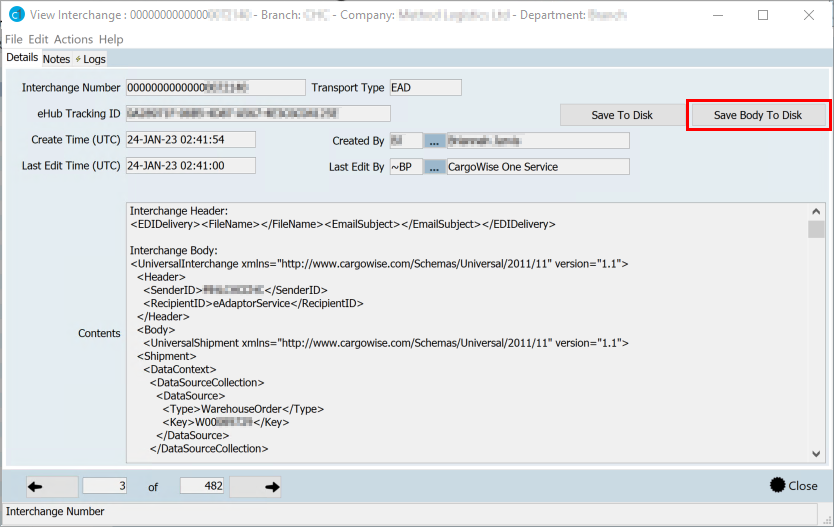Click the Close button with black seal icon
Viewport: 834px width, 527px height.
click(793, 486)
